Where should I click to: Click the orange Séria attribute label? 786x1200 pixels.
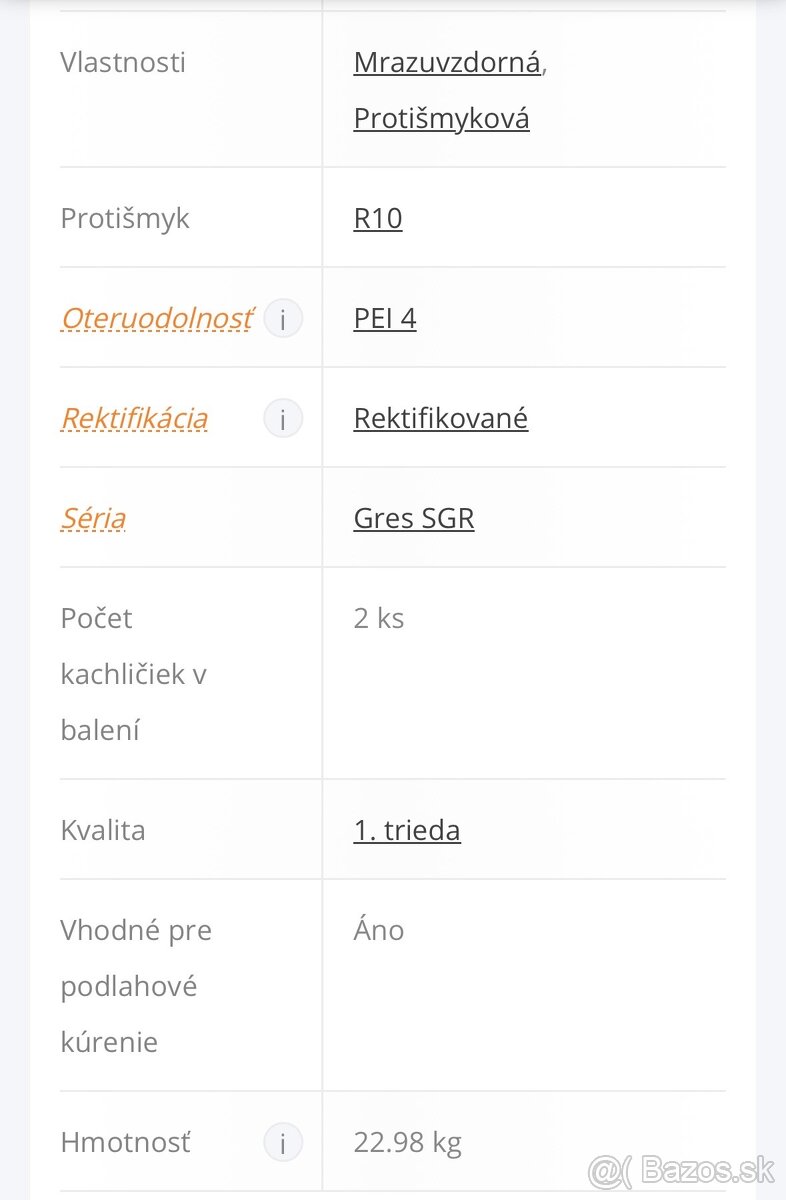93,518
